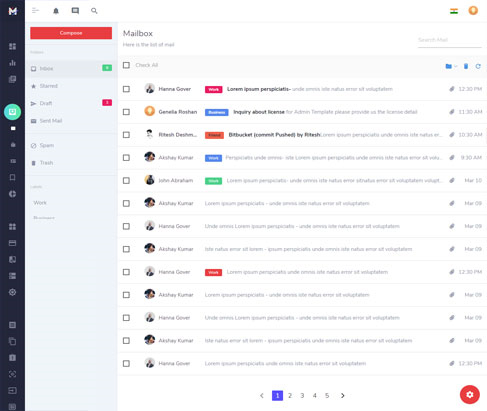Open the notifications bell icon
487x411 pixels.
pos(56,11)
